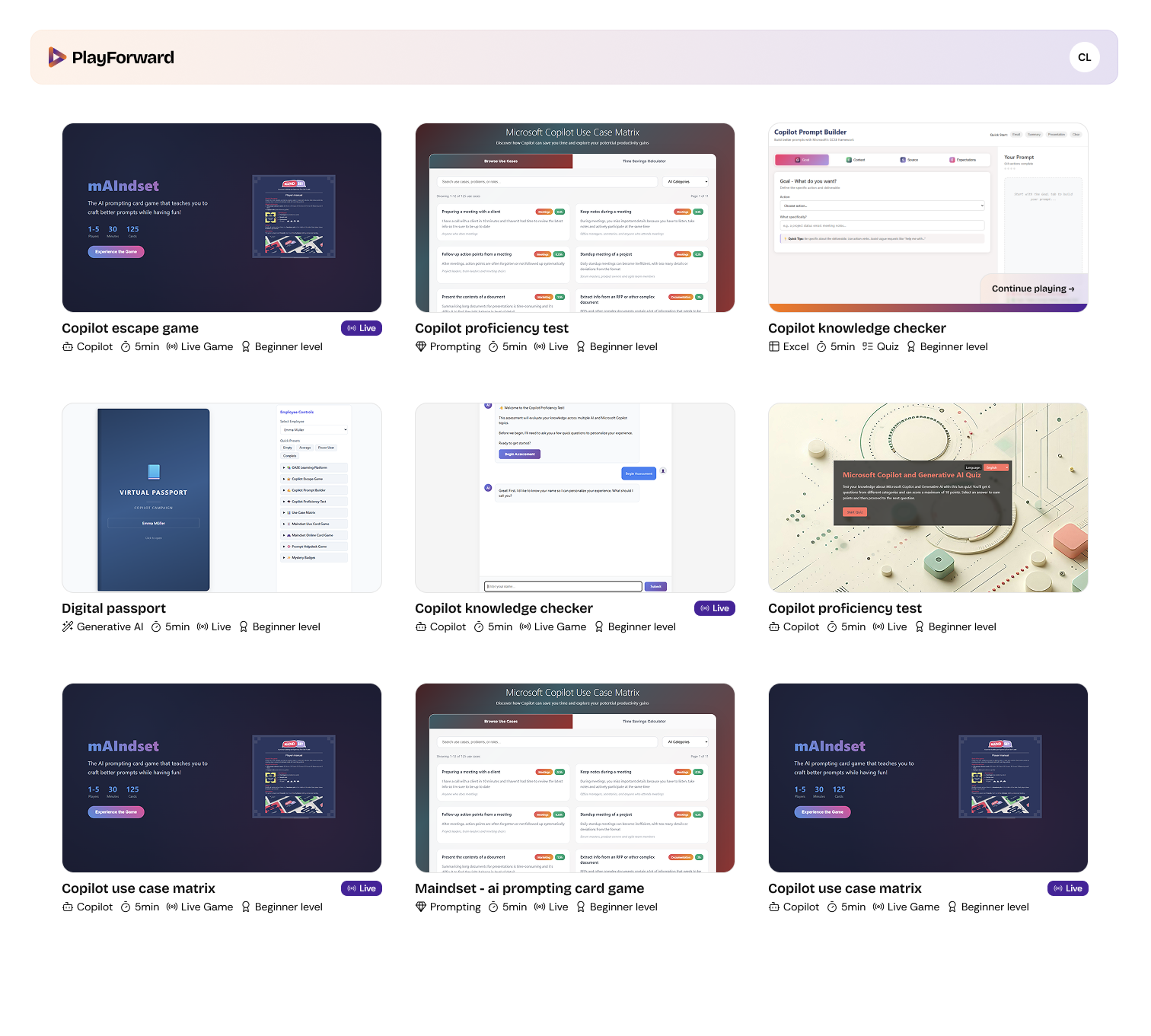Open the Choose action dropdown in Prompt Builder
This screenshot has height=1036, width=1151.
[x=882, y=206]
